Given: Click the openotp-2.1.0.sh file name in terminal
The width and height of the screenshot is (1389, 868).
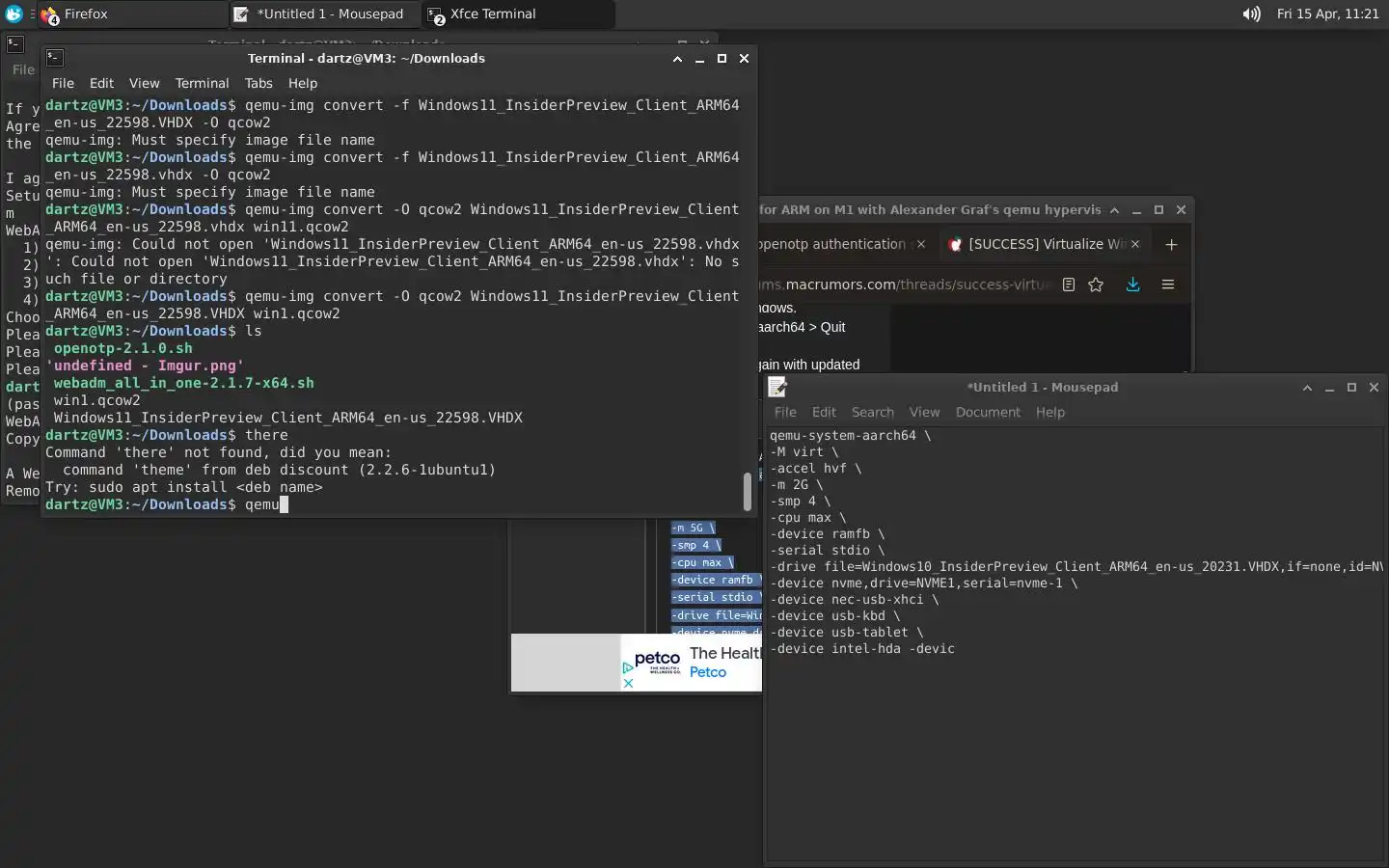Looking at the screenshot, I should pyautogui.click(x=123, y=348).
